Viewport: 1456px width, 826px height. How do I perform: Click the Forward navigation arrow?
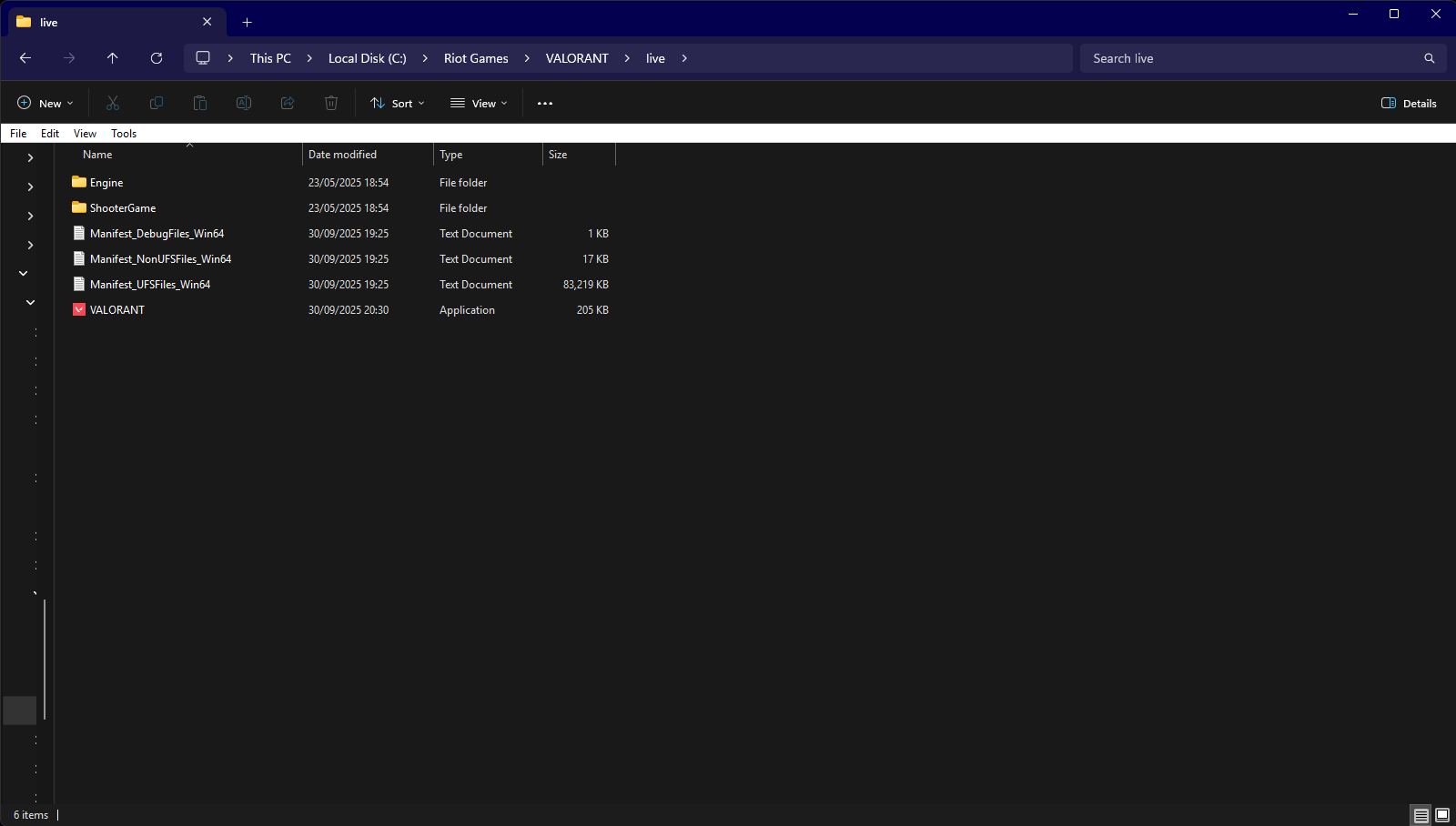click(69, 58)
